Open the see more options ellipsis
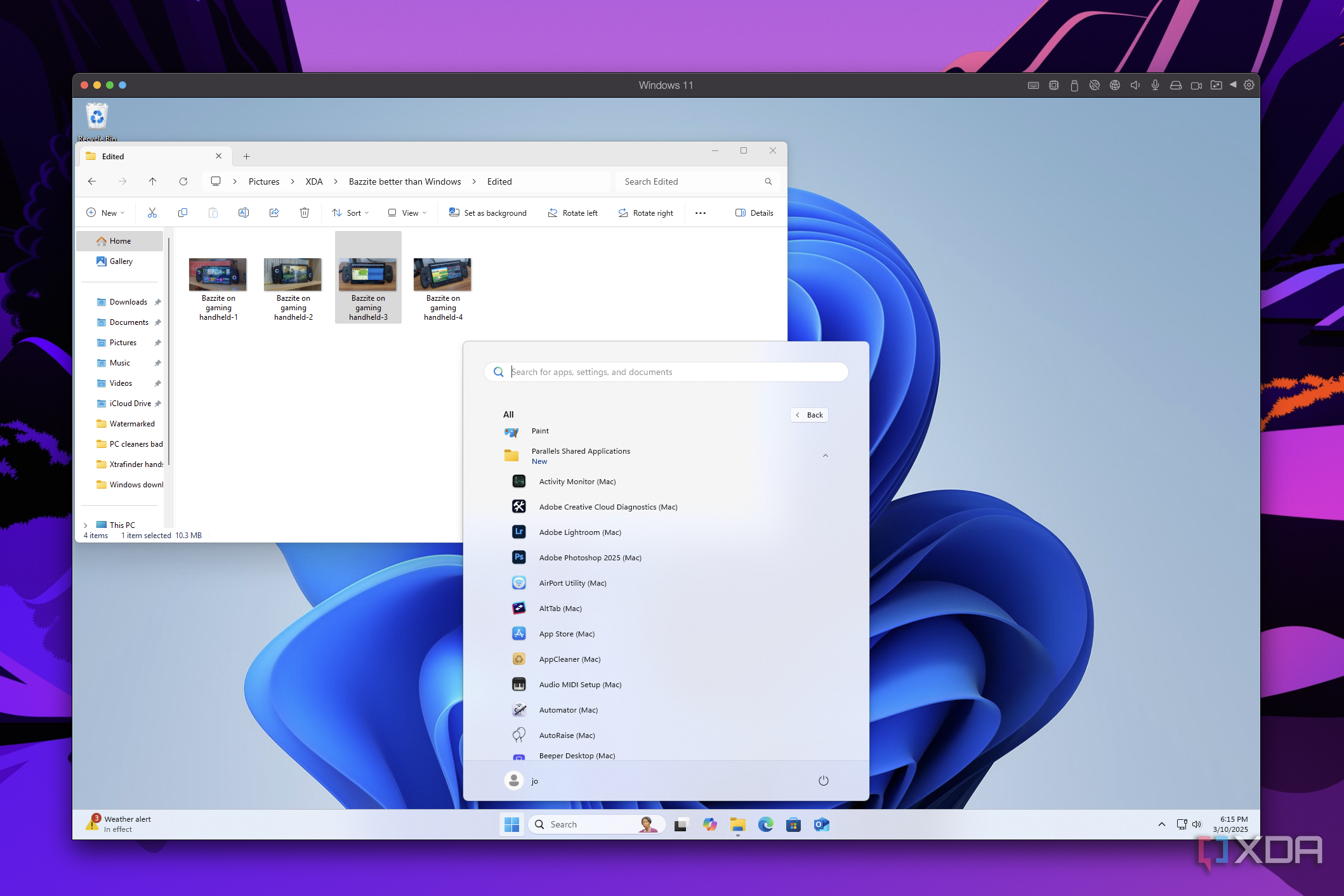Screen dimensions: 1344x896 [701, 213]
